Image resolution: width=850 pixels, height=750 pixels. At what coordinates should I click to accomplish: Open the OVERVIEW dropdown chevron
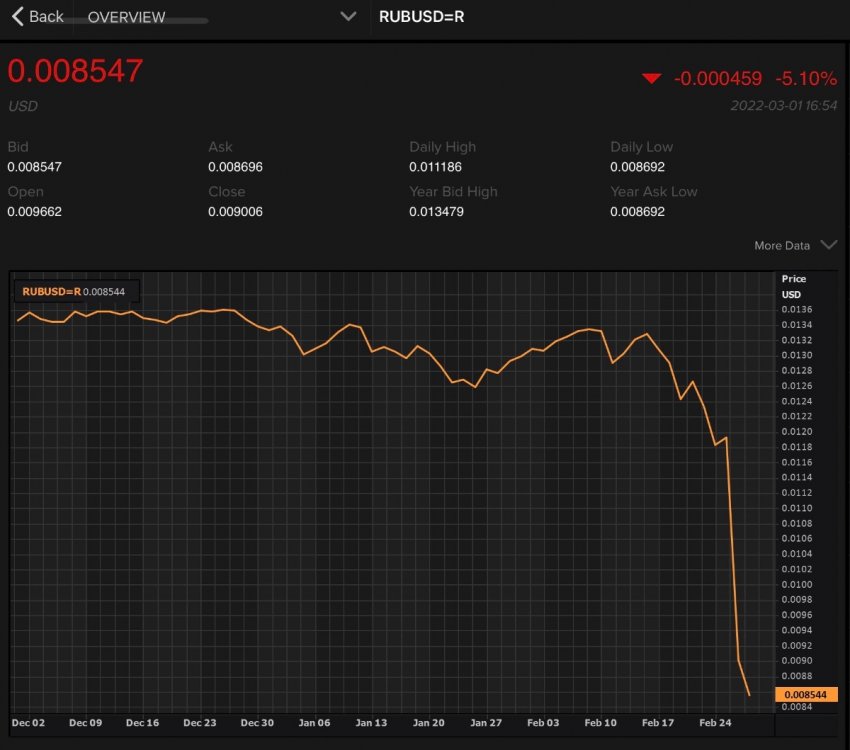click(348, 16)
